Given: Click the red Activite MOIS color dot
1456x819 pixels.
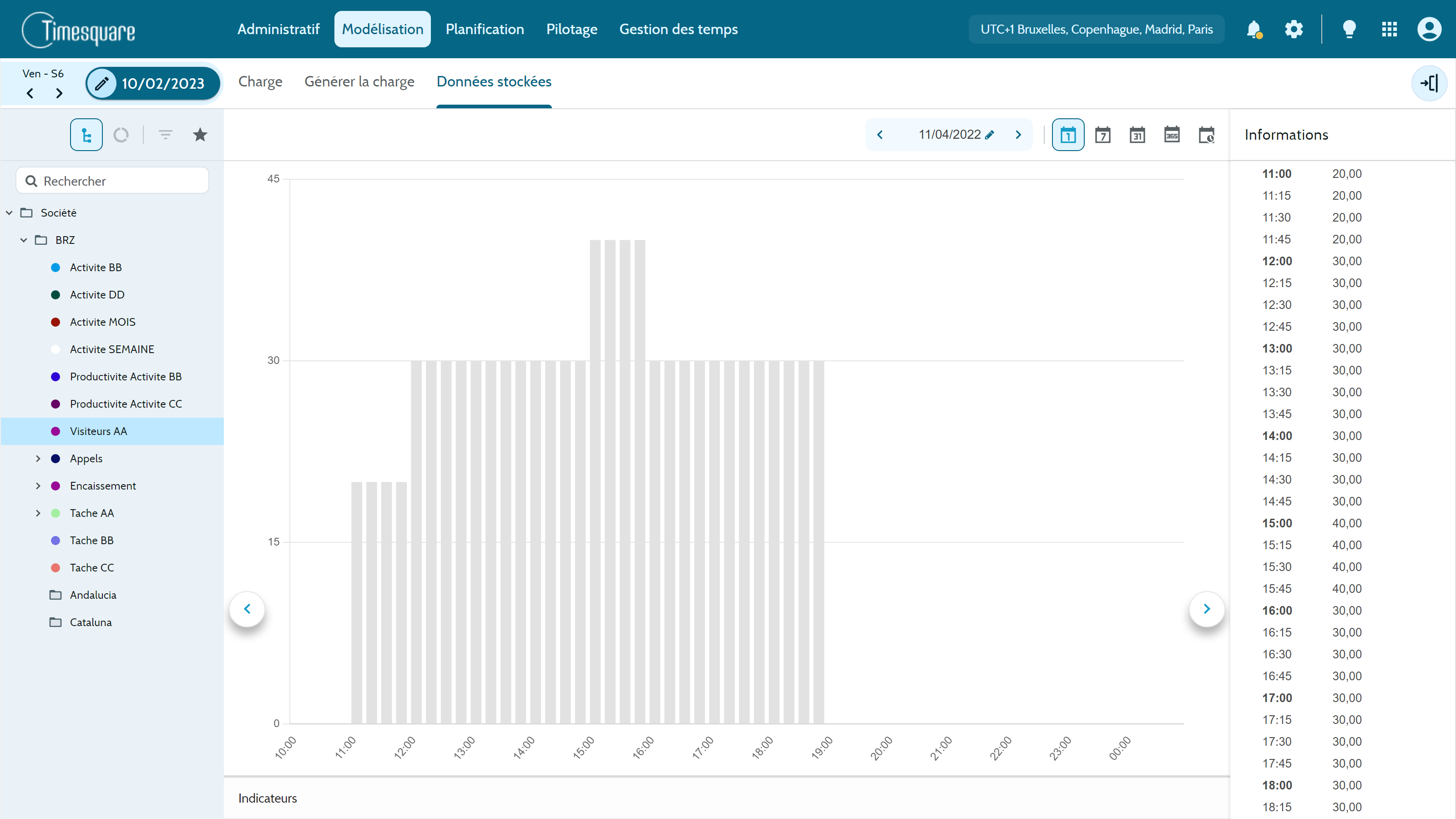Looking at the screenshot, I should 56,322.
